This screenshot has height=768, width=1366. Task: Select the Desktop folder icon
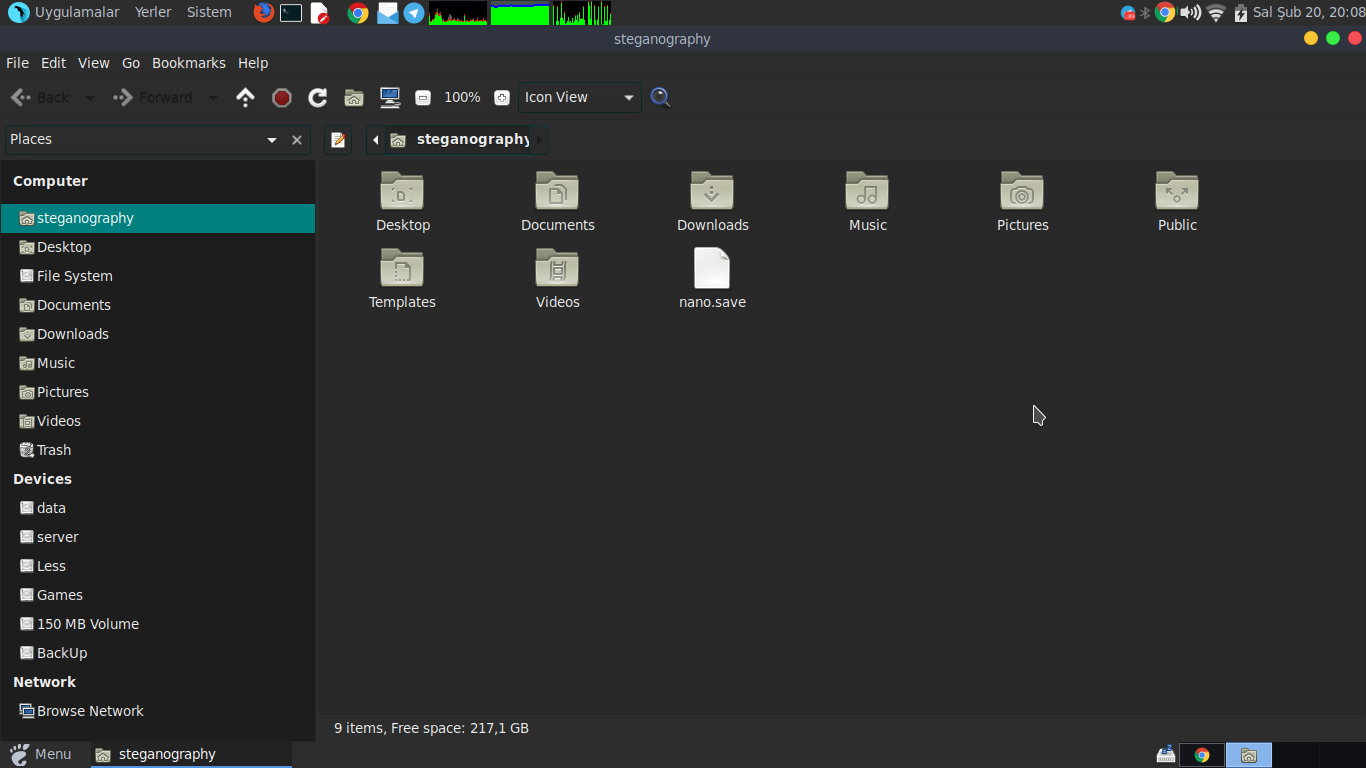click(x=402, y=190)
